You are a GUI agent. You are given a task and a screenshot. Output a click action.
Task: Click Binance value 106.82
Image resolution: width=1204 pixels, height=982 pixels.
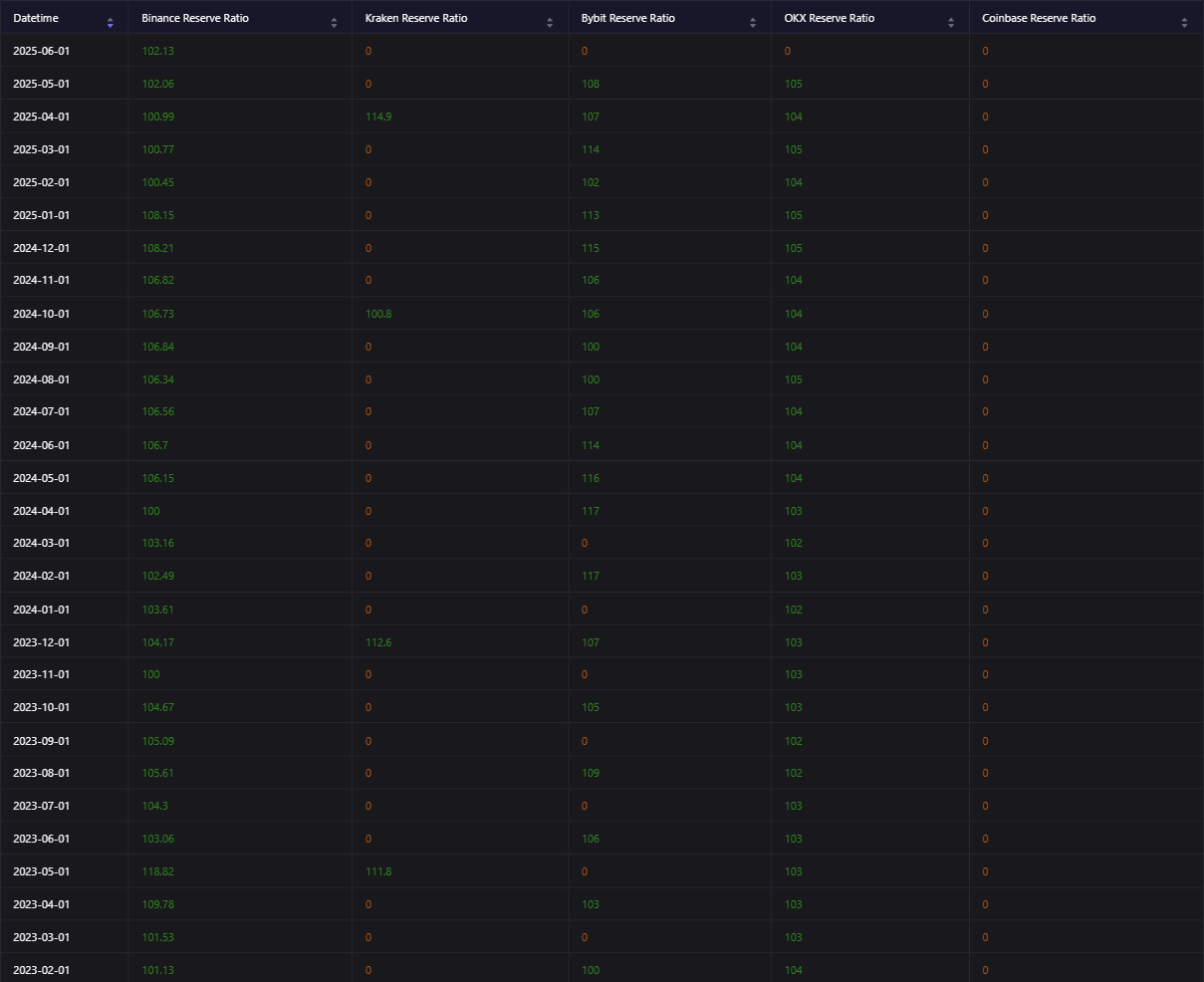click(157, 281)
